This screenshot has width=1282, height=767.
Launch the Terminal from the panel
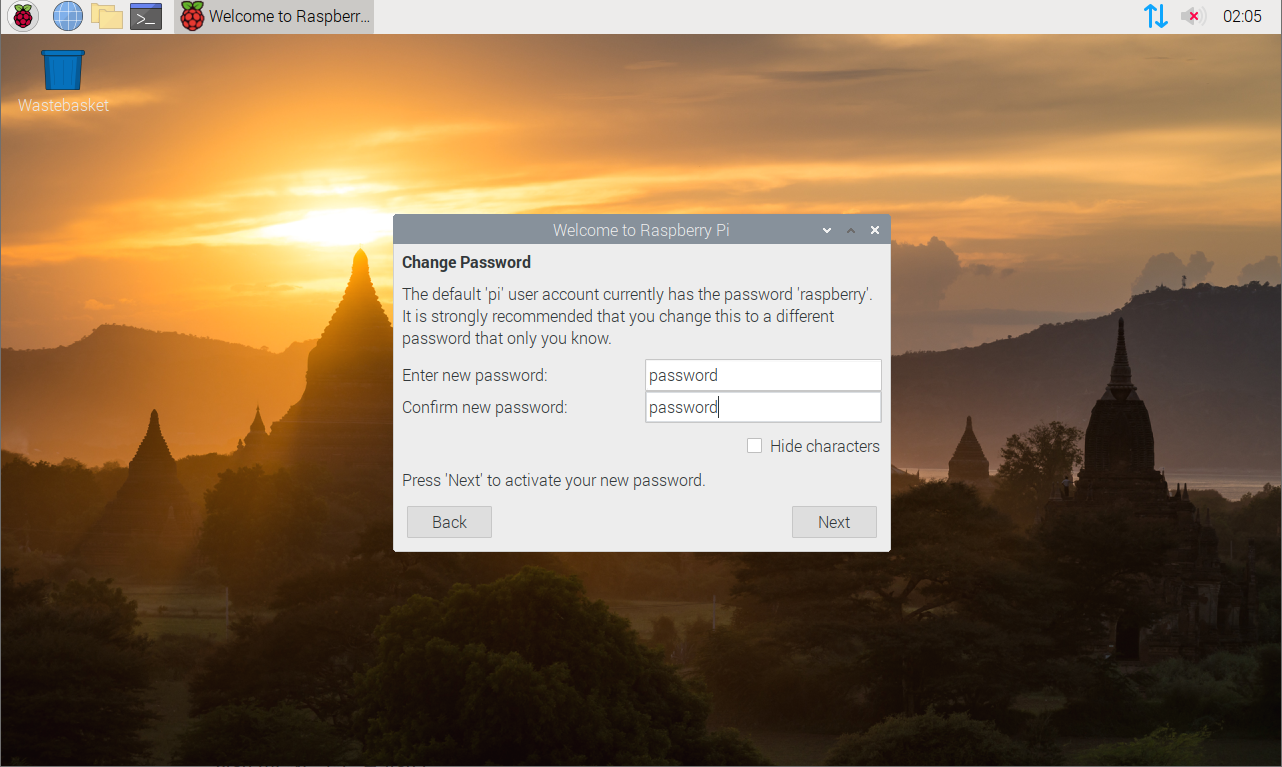tap(146, 16)
